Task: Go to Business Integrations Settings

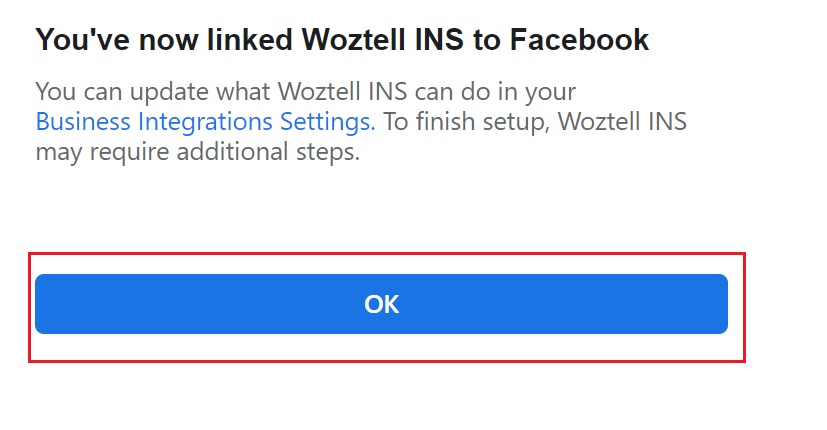Action: pyautogui.click(x=205, y=123)
